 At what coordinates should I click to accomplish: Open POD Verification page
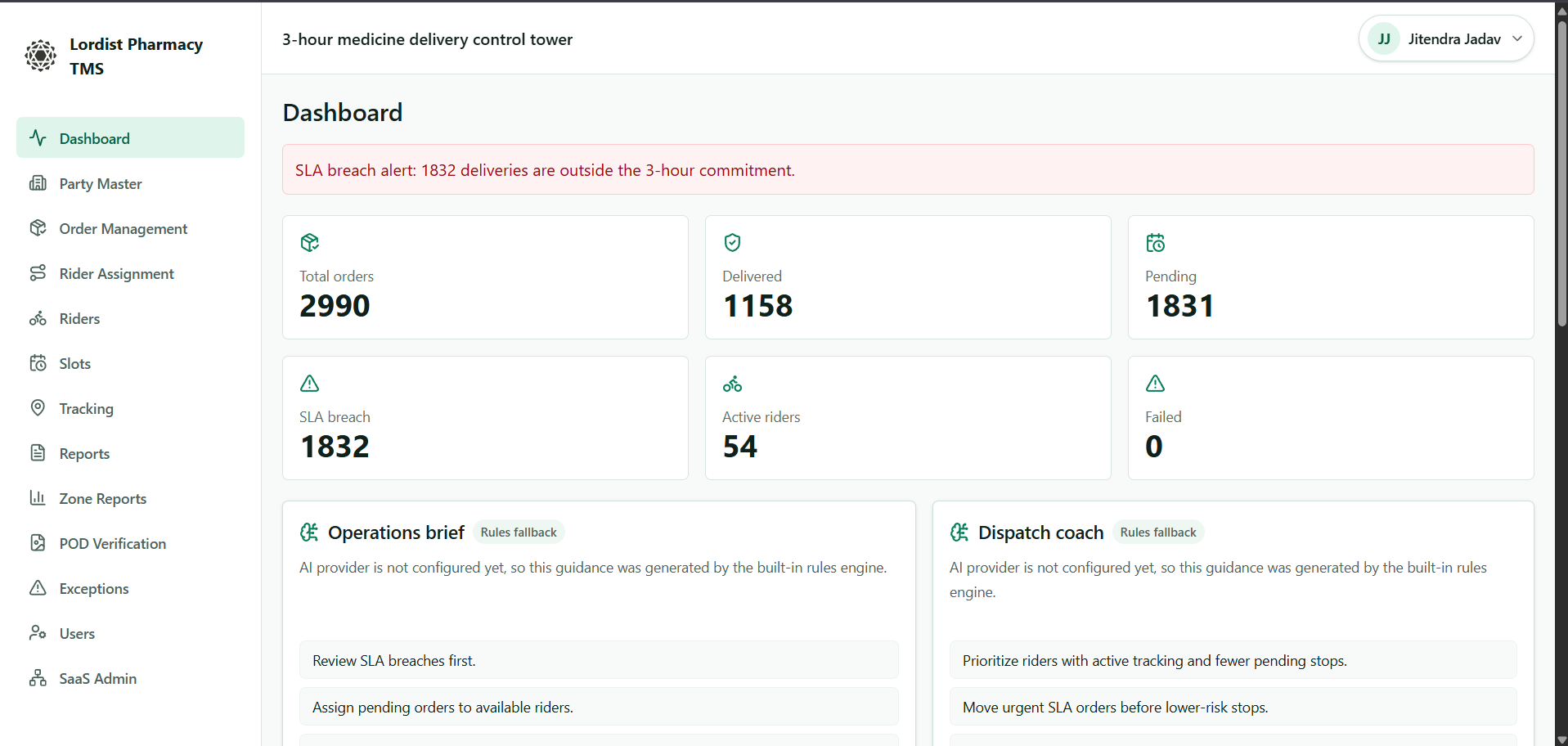(x=130, y=543)
